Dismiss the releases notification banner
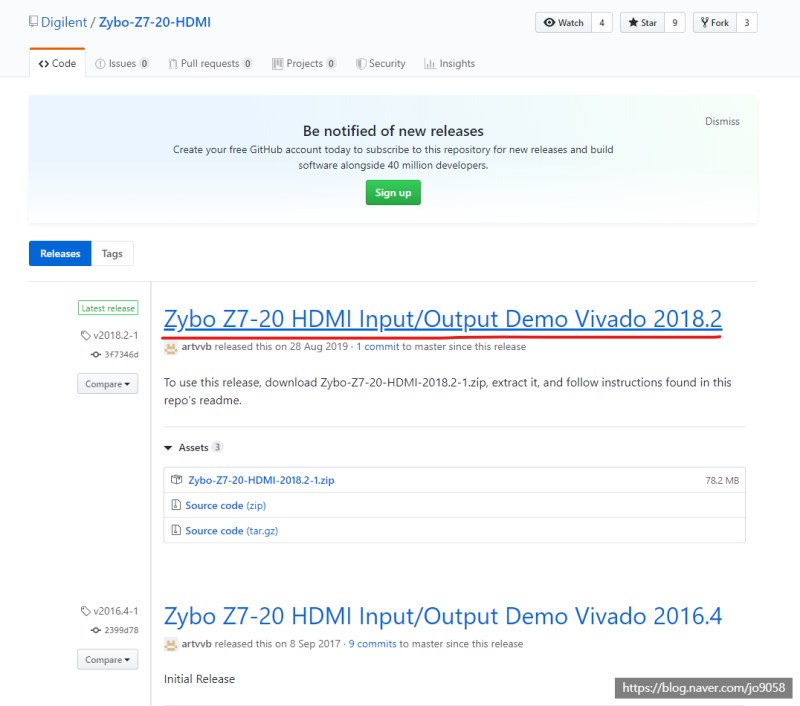 point(722,121)
